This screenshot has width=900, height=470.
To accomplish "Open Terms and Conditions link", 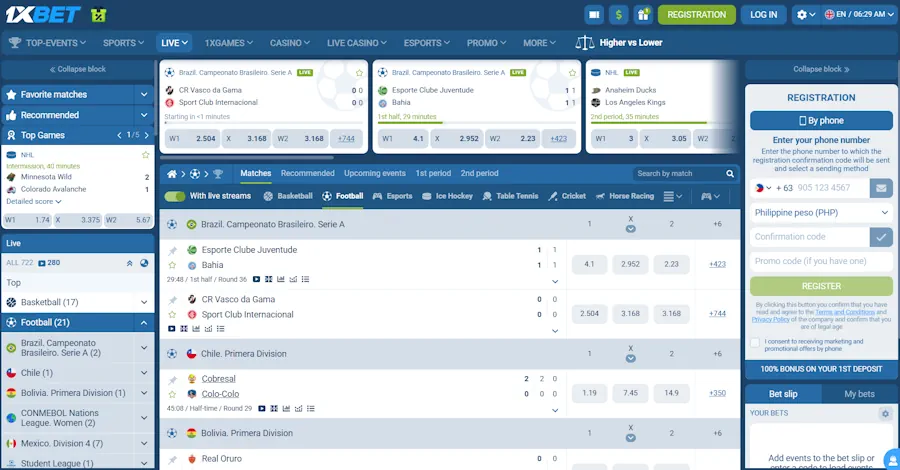I will tap(844, 312).
